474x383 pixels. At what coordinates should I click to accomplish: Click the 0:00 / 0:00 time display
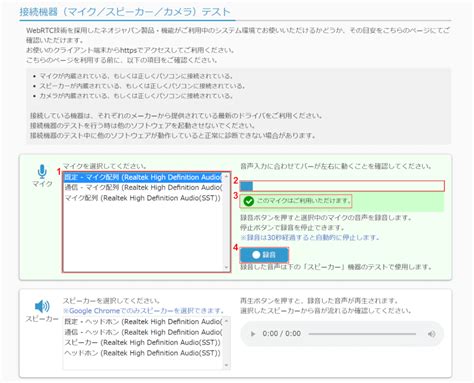point(282,334)
